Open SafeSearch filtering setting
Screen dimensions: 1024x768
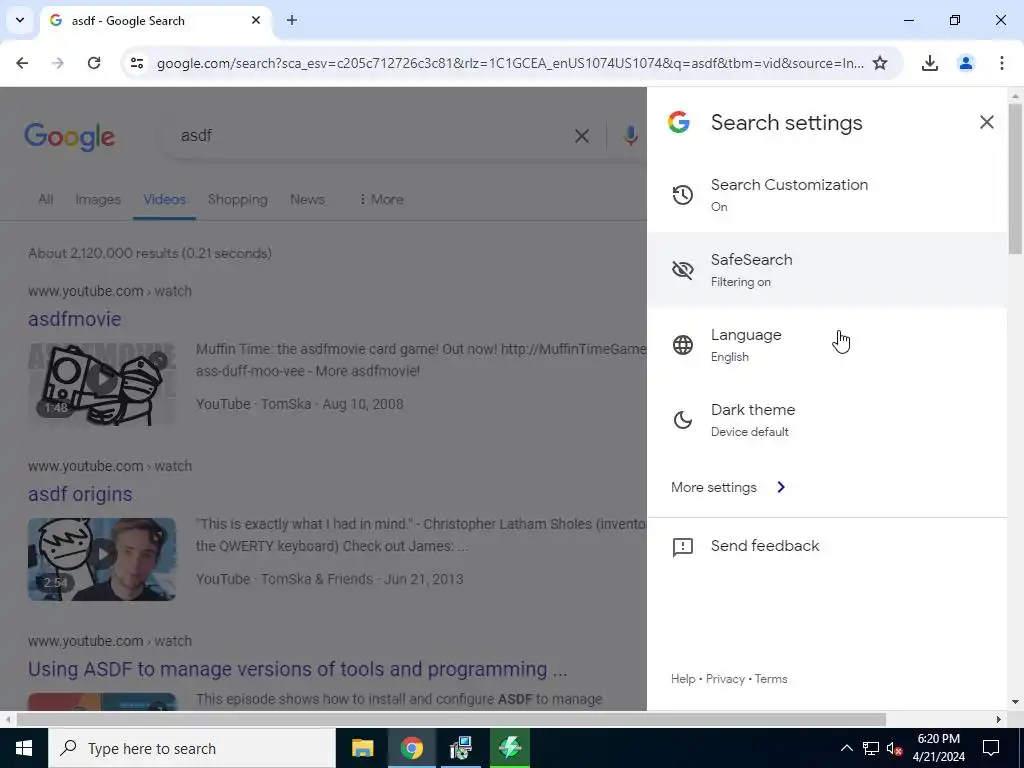point(827,270)
